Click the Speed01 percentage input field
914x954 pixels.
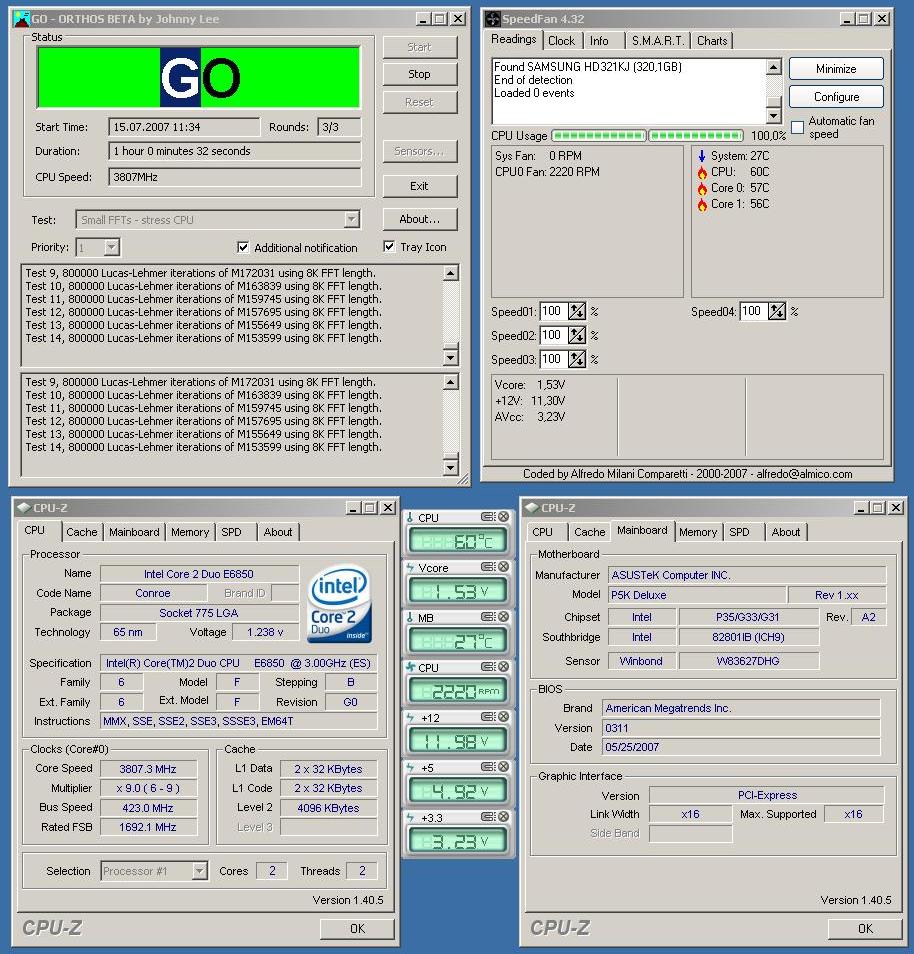[x=553, y=311]
